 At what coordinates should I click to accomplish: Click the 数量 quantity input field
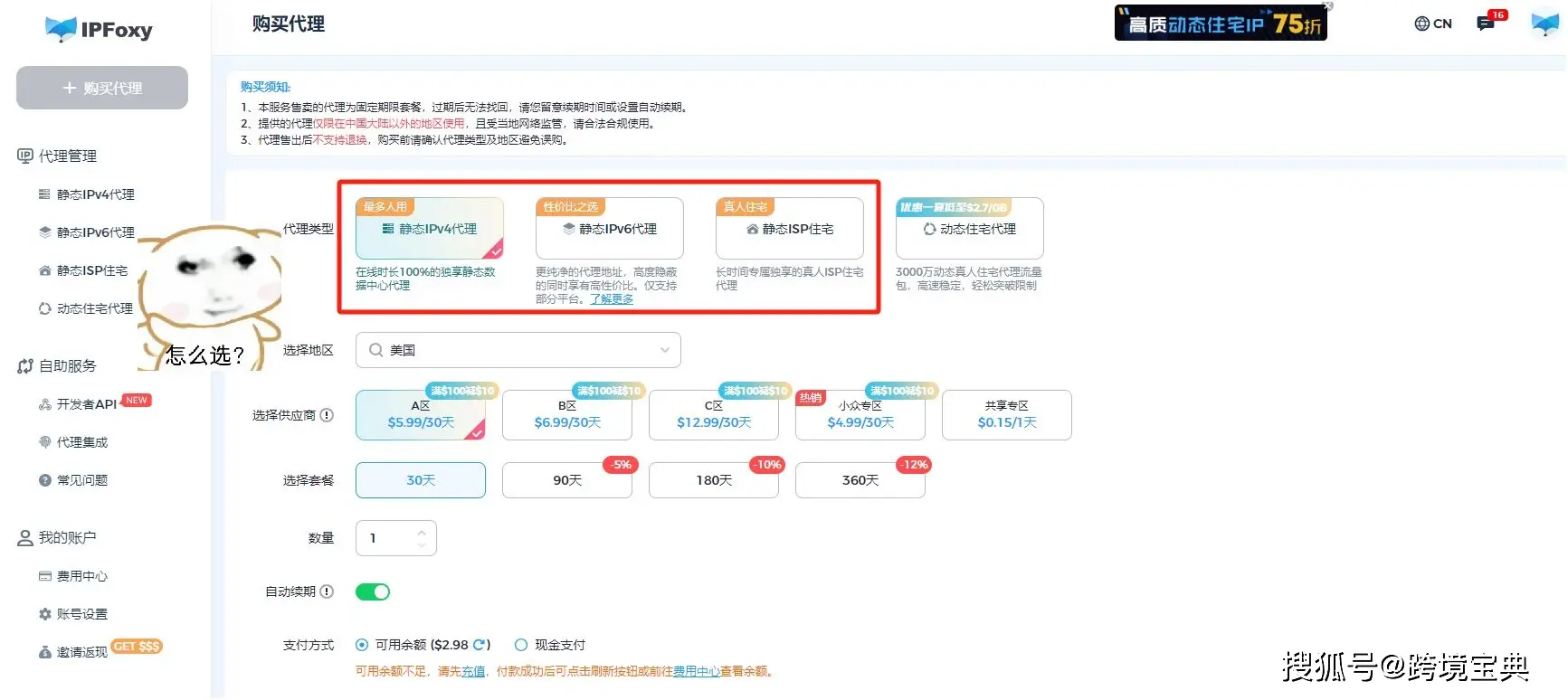(396, 538)
